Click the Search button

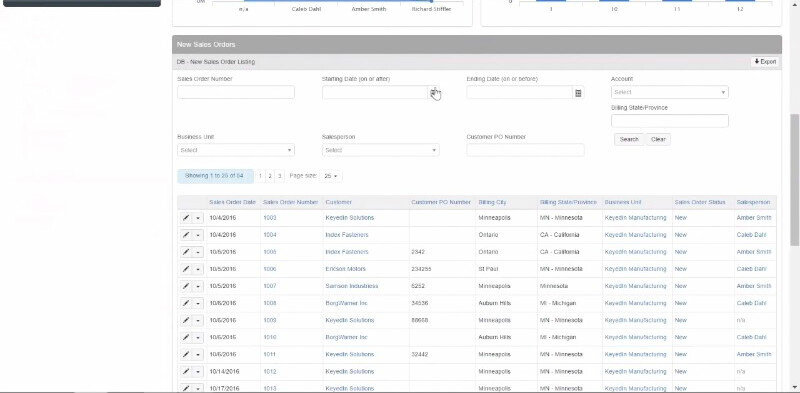click(x=629, y=139)
